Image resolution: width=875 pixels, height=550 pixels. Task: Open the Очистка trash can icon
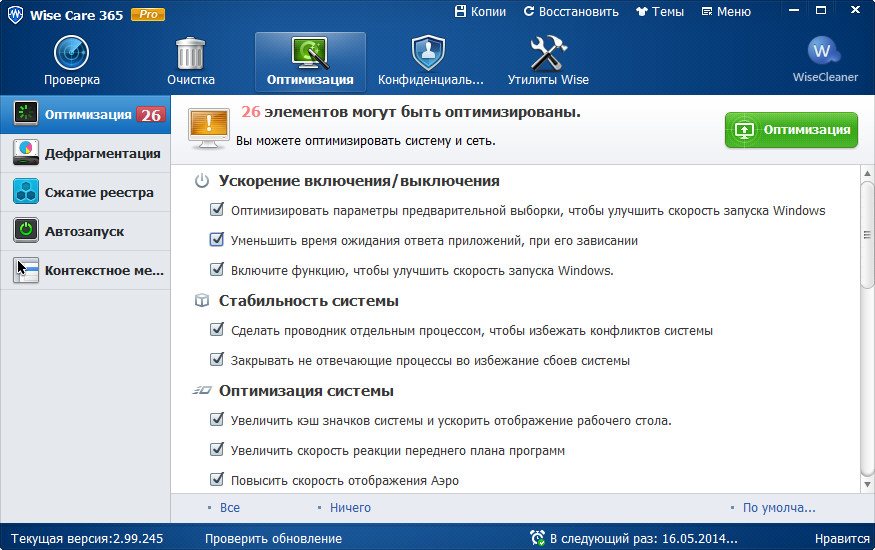[190, 54]
